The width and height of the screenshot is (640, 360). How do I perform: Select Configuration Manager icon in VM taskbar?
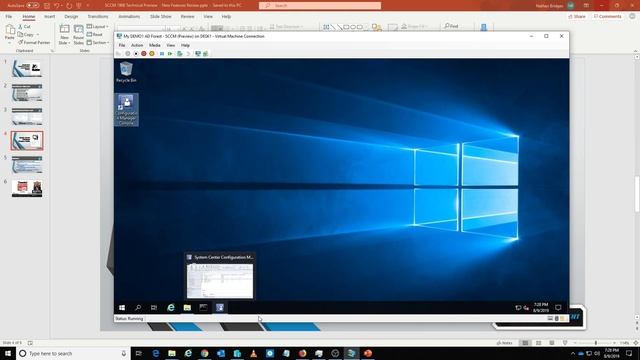point(220,308)
